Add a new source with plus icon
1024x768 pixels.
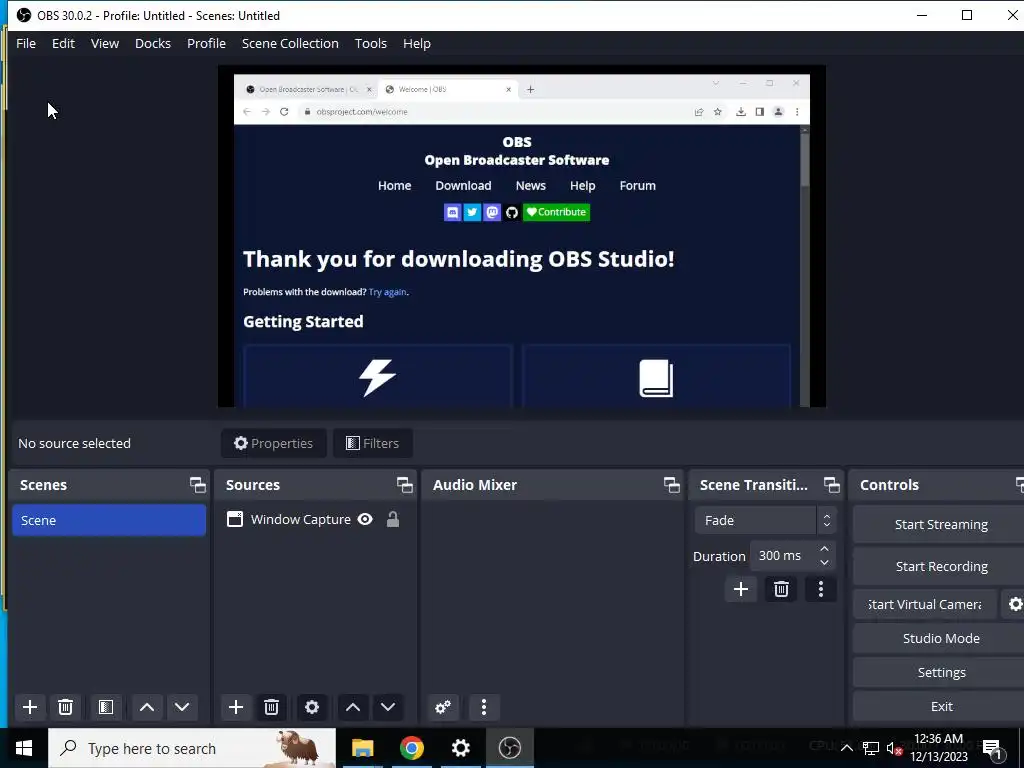[236, 707]
